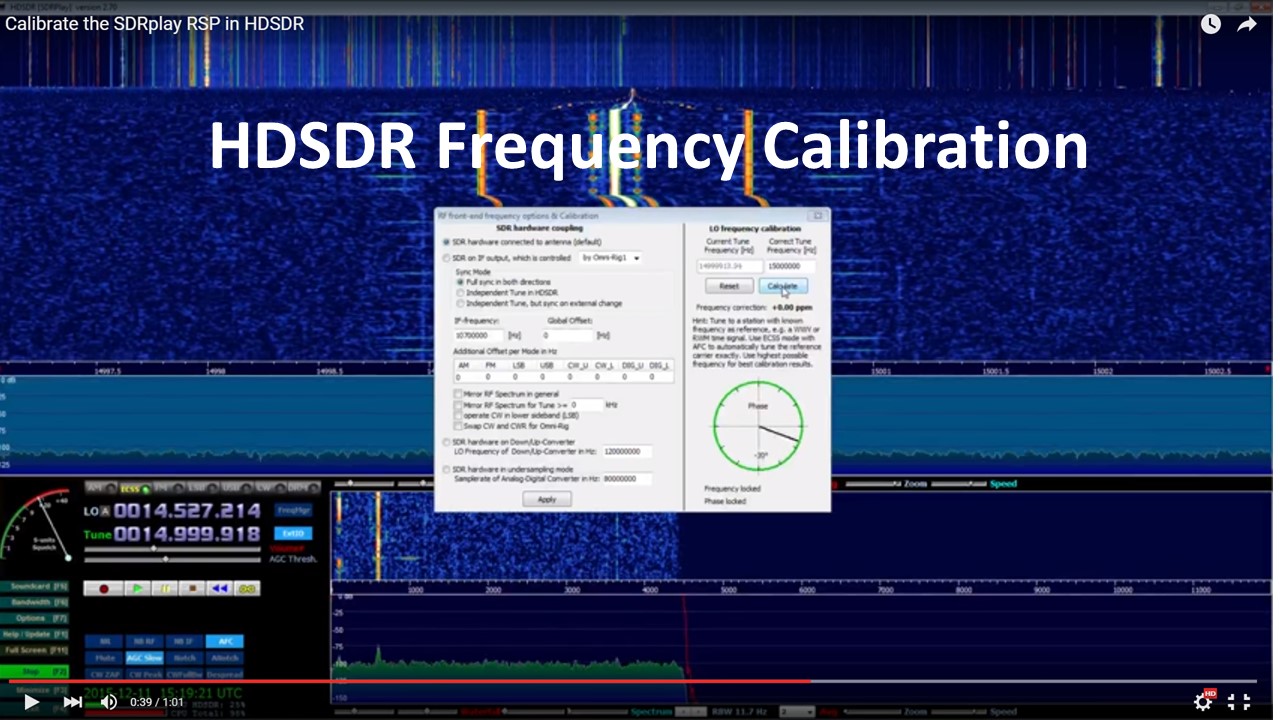Click HDSDR stop playback button
1280x720 pixels.
193,589
